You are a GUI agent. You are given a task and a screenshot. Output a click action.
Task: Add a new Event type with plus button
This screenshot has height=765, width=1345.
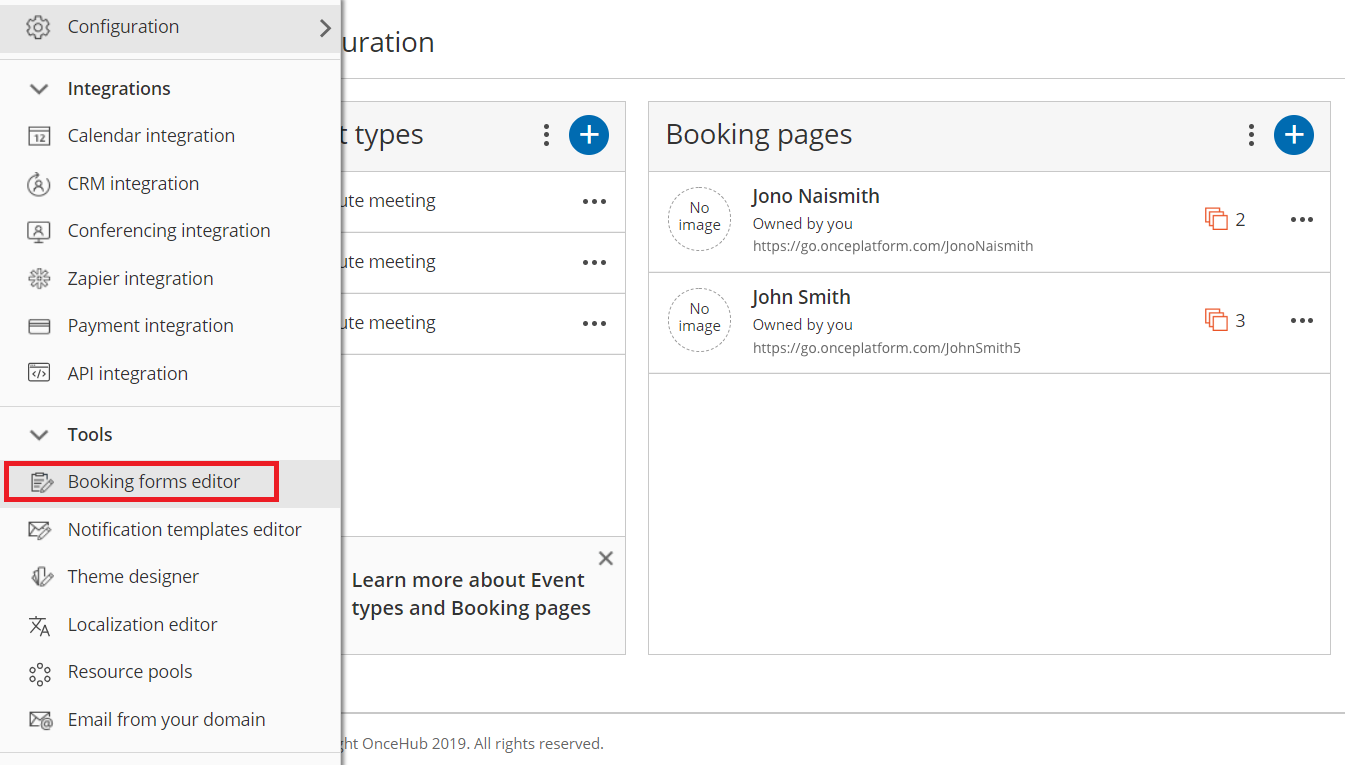588,135
